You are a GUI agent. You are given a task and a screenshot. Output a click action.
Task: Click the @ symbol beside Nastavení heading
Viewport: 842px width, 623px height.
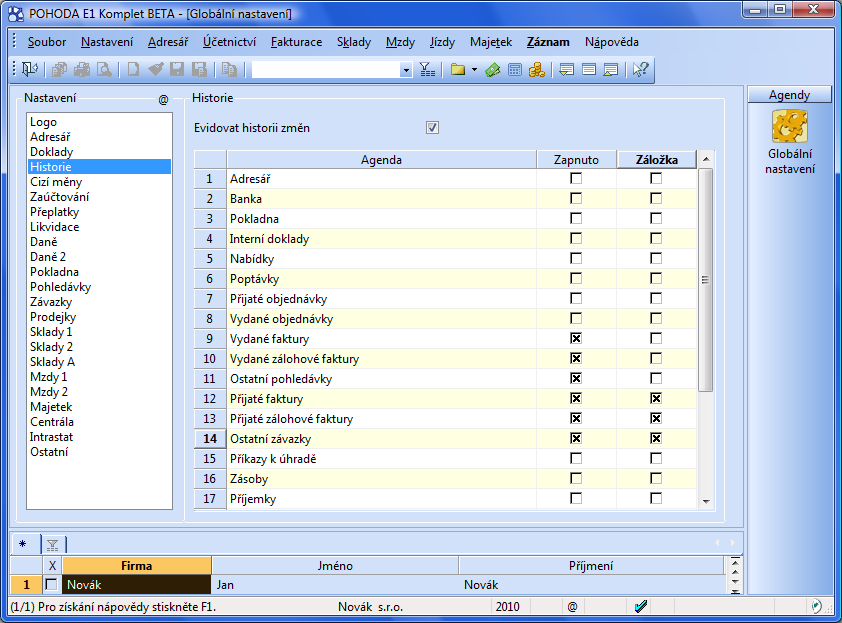coord(163,99)
